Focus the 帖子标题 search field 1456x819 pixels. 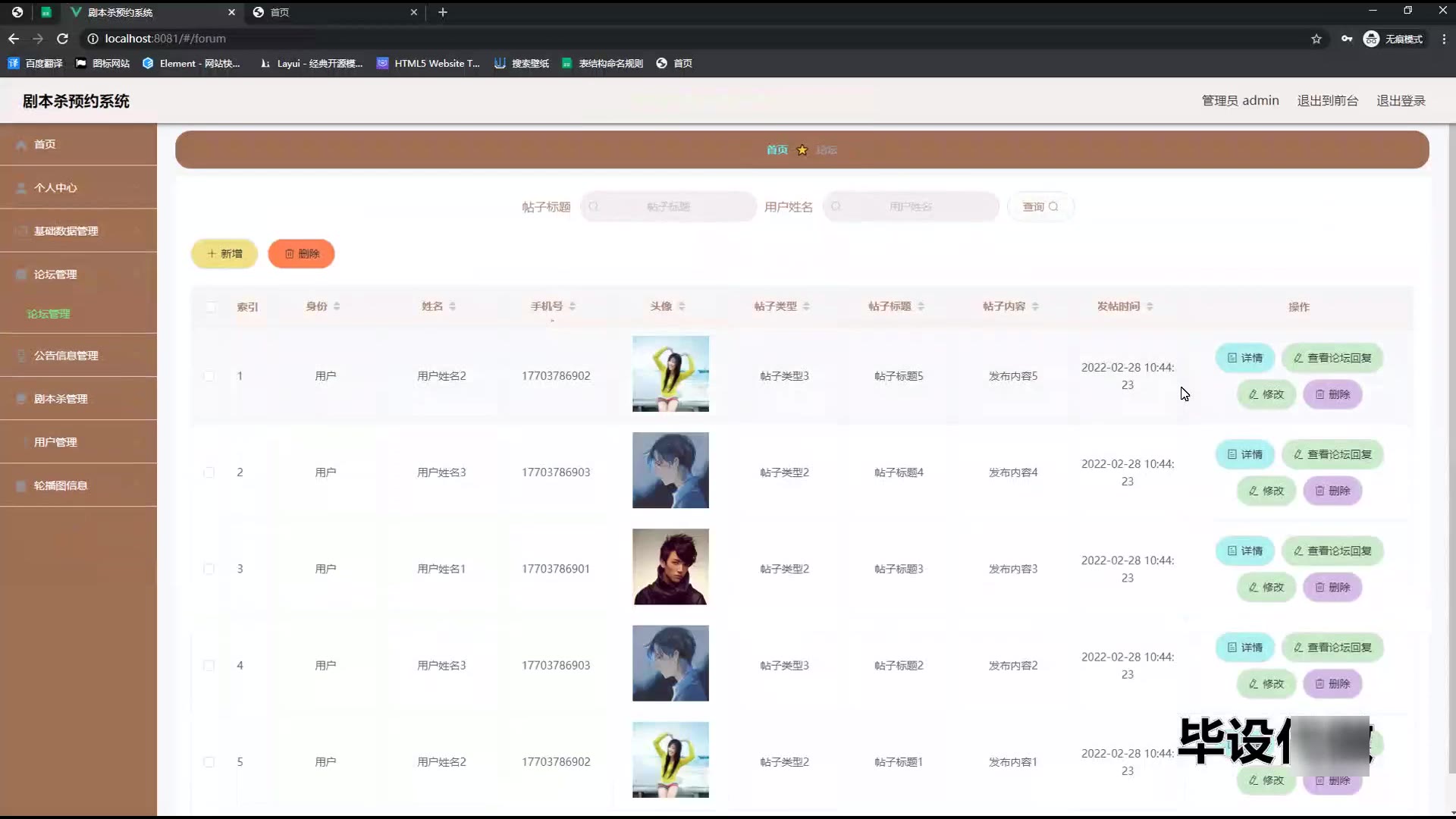coord(669,207)
